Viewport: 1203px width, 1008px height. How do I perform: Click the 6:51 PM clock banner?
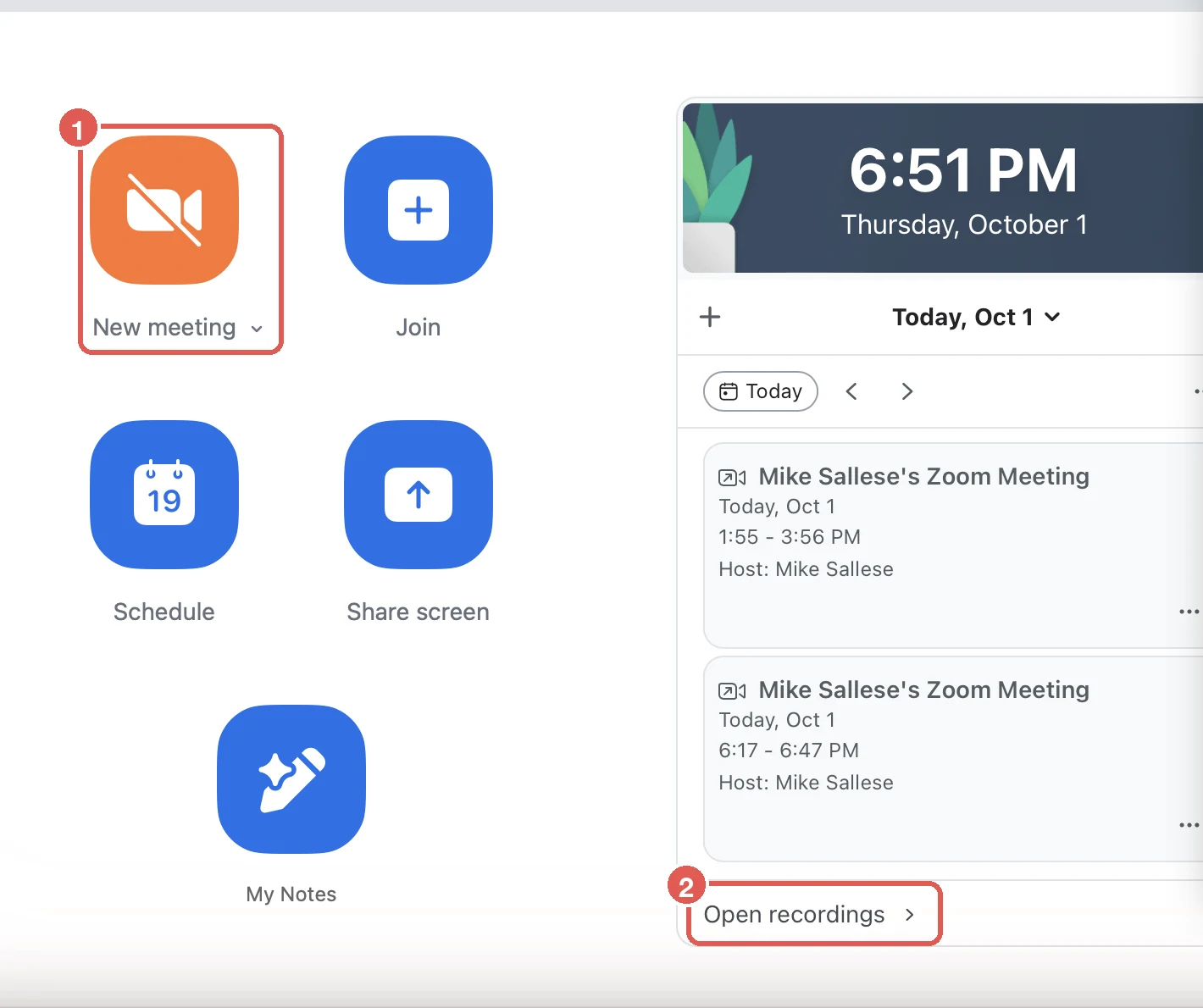click(943, 188)
